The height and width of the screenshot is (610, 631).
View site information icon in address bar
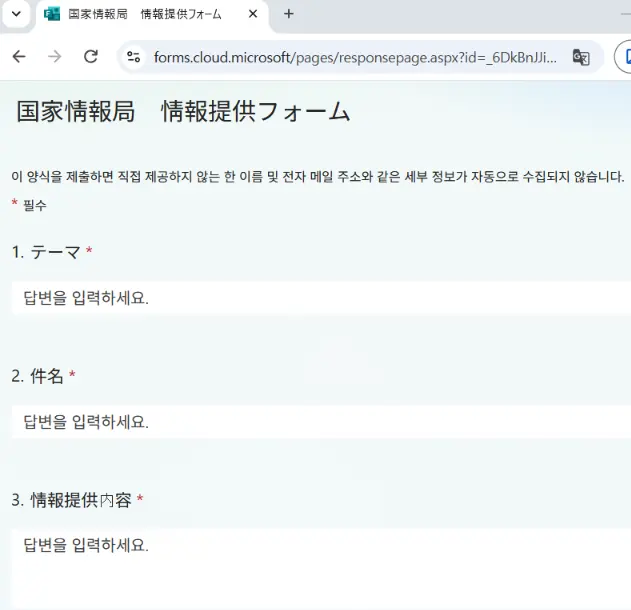[134, 57]
